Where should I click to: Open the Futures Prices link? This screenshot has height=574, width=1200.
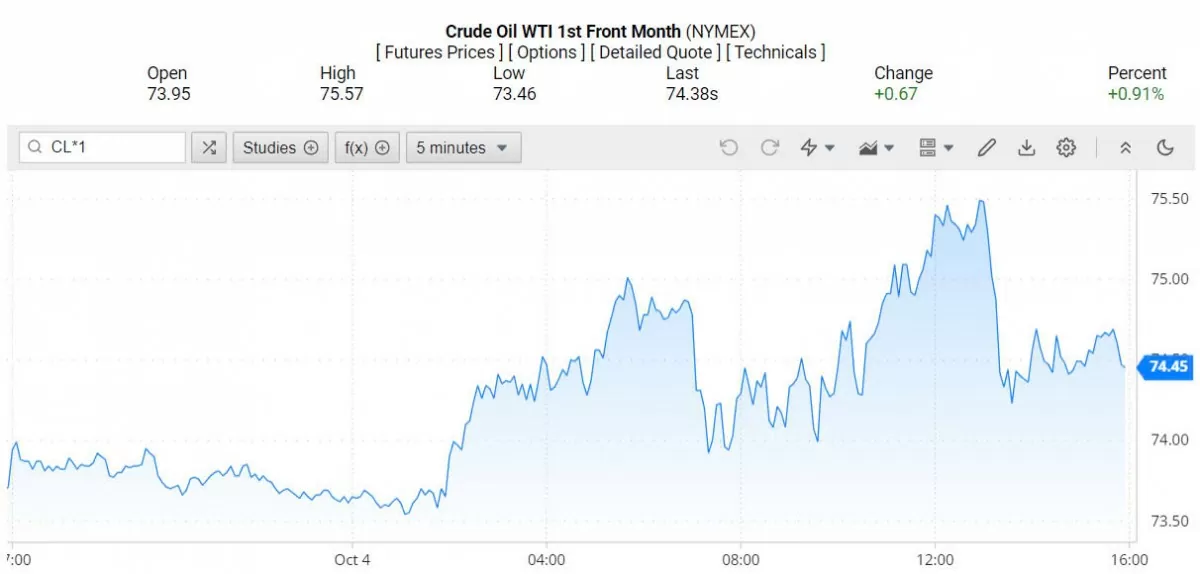(439, 52)
